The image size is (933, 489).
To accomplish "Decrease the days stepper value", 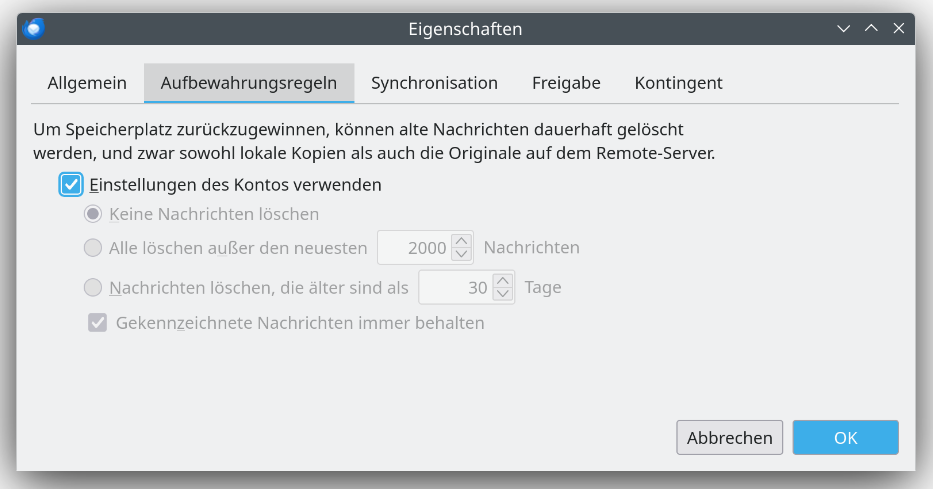I will pos(503,294).
